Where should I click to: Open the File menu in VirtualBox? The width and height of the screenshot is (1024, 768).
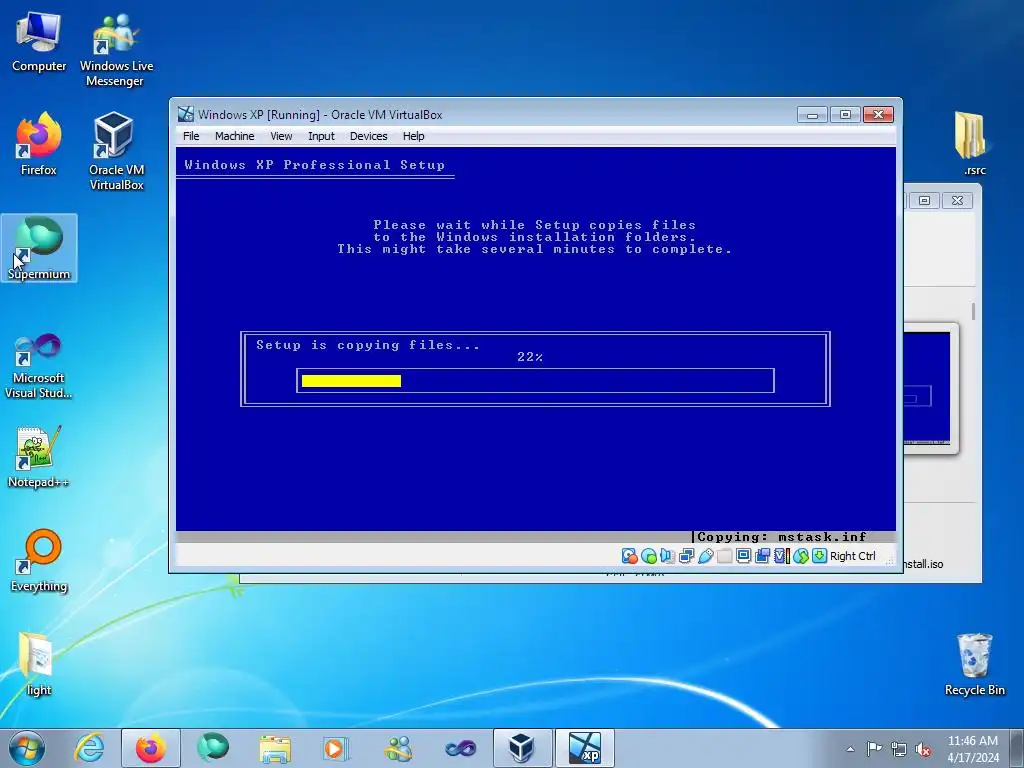click(x=191, y=136)
